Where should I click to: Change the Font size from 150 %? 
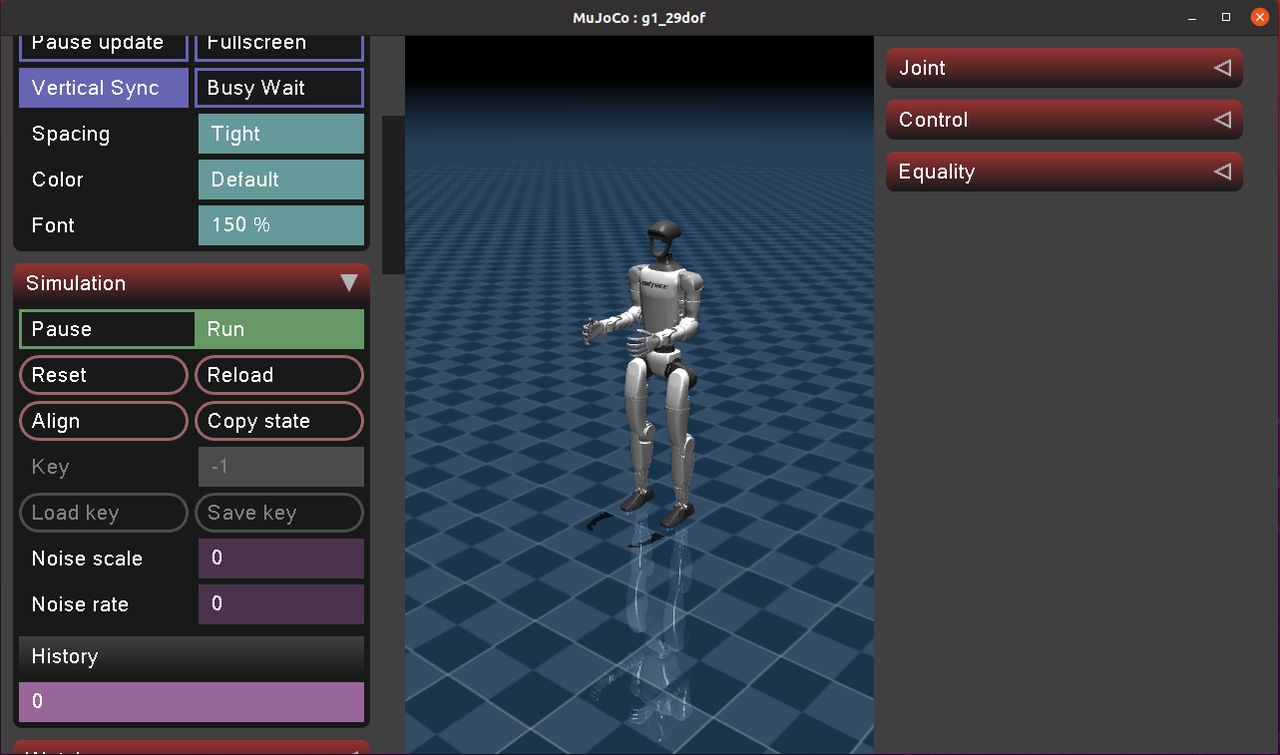pos(281,225)
